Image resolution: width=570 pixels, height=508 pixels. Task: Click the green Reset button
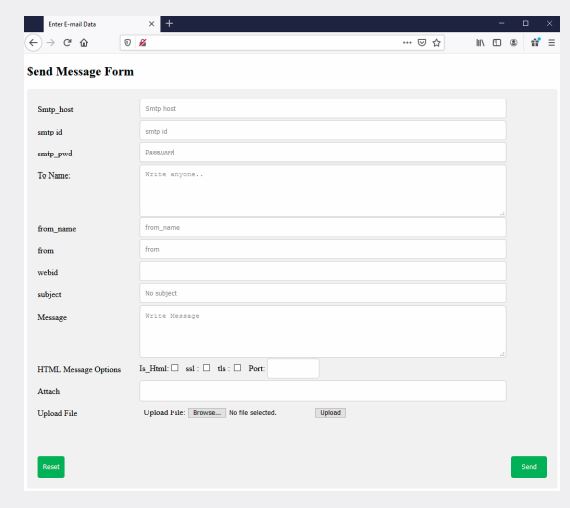(51, 467)
